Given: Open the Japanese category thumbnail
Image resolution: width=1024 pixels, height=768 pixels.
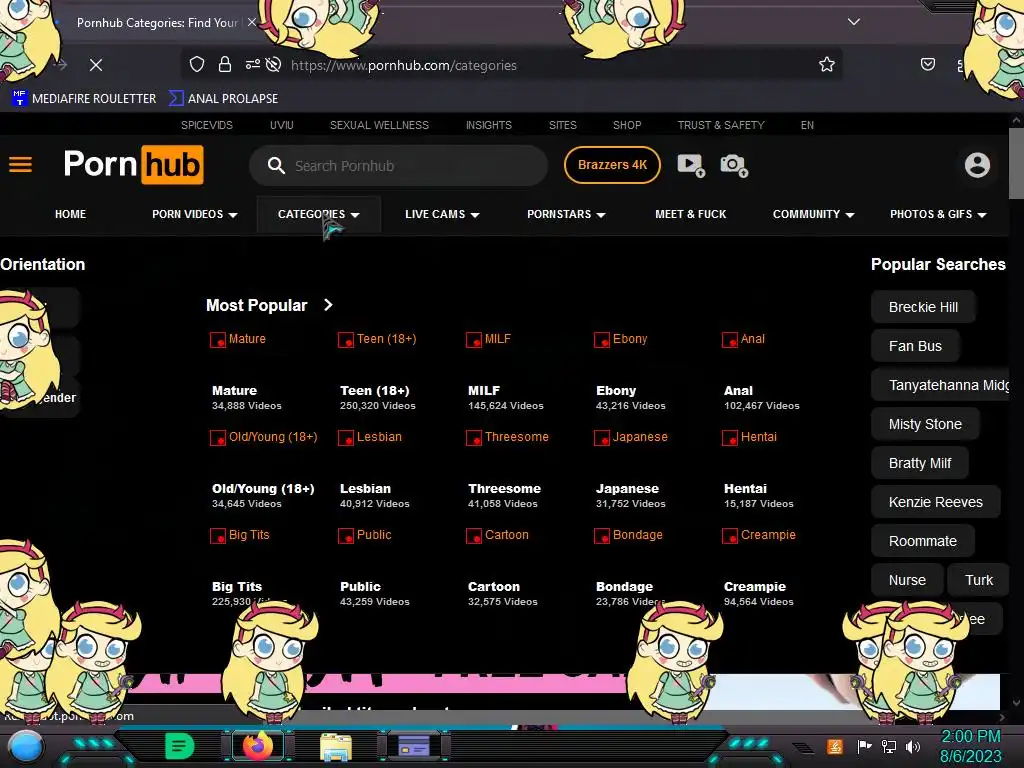Looking at the screenshot, I should point(632,437).
